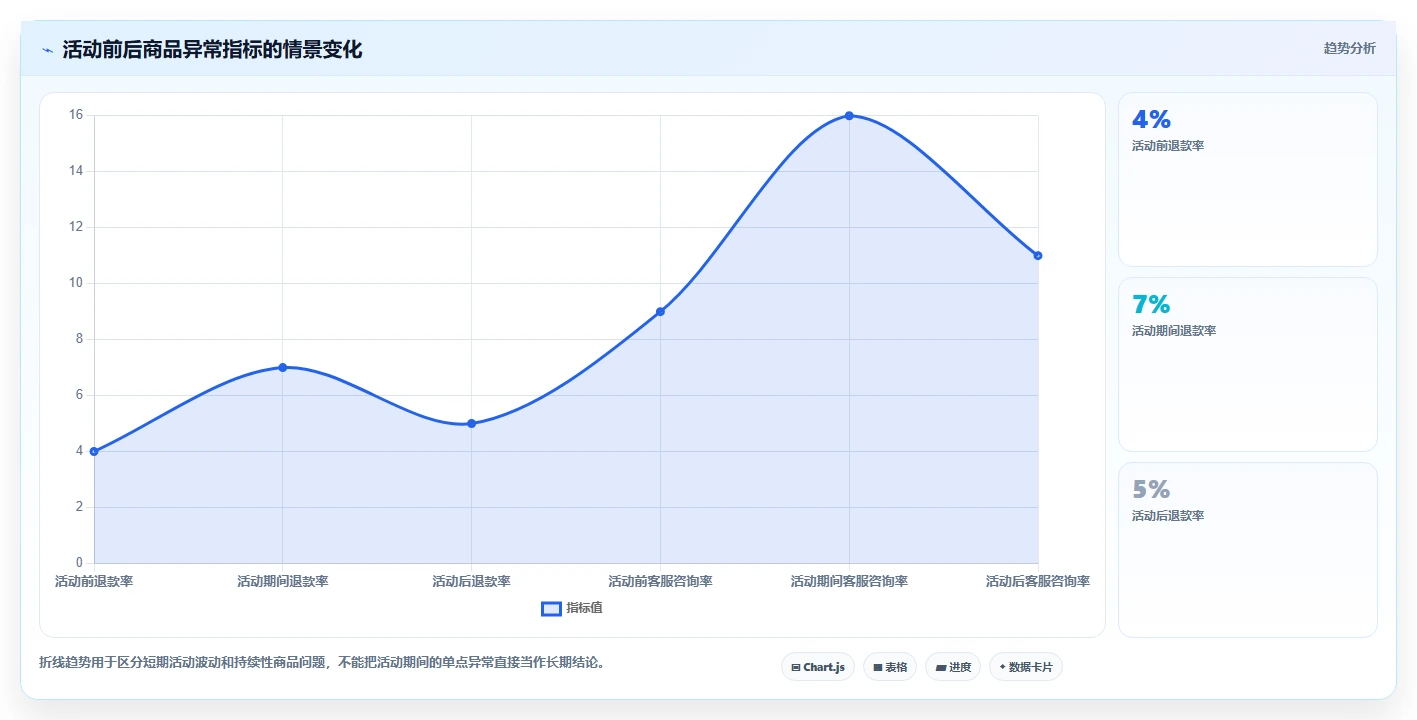Click the footnote text about 折线趋势
Image resolution: width=1417 pixels, height=720 pixels.
[x=322, y=662]
